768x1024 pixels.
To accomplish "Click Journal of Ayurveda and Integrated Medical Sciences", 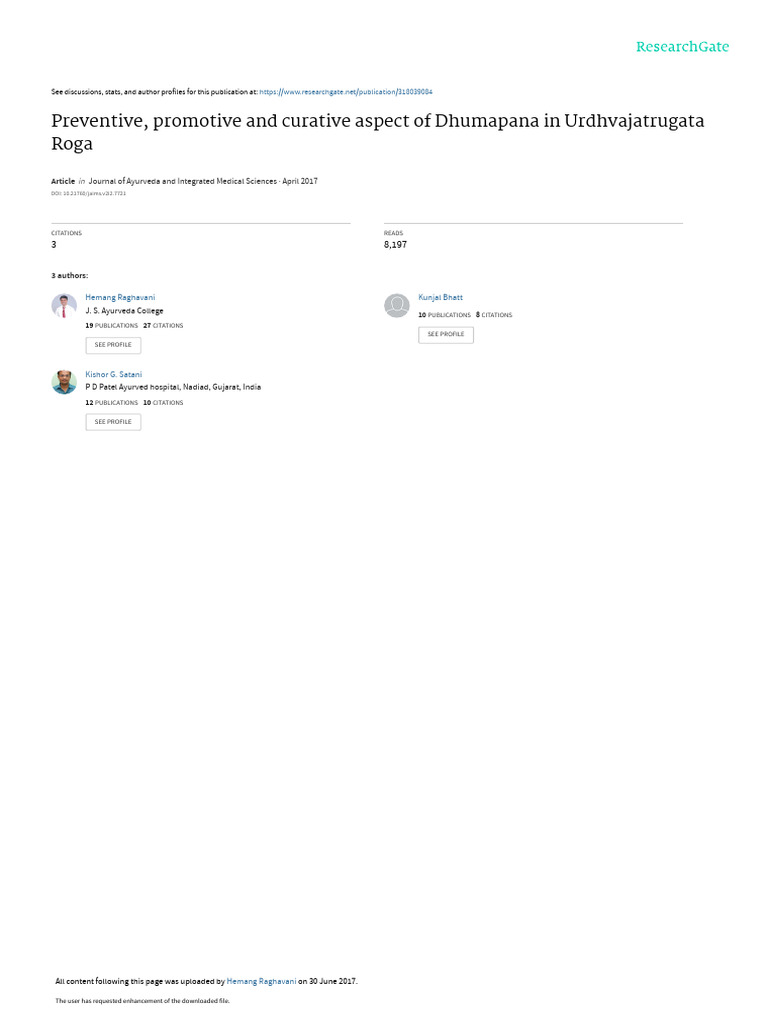I will pos(183,181).
